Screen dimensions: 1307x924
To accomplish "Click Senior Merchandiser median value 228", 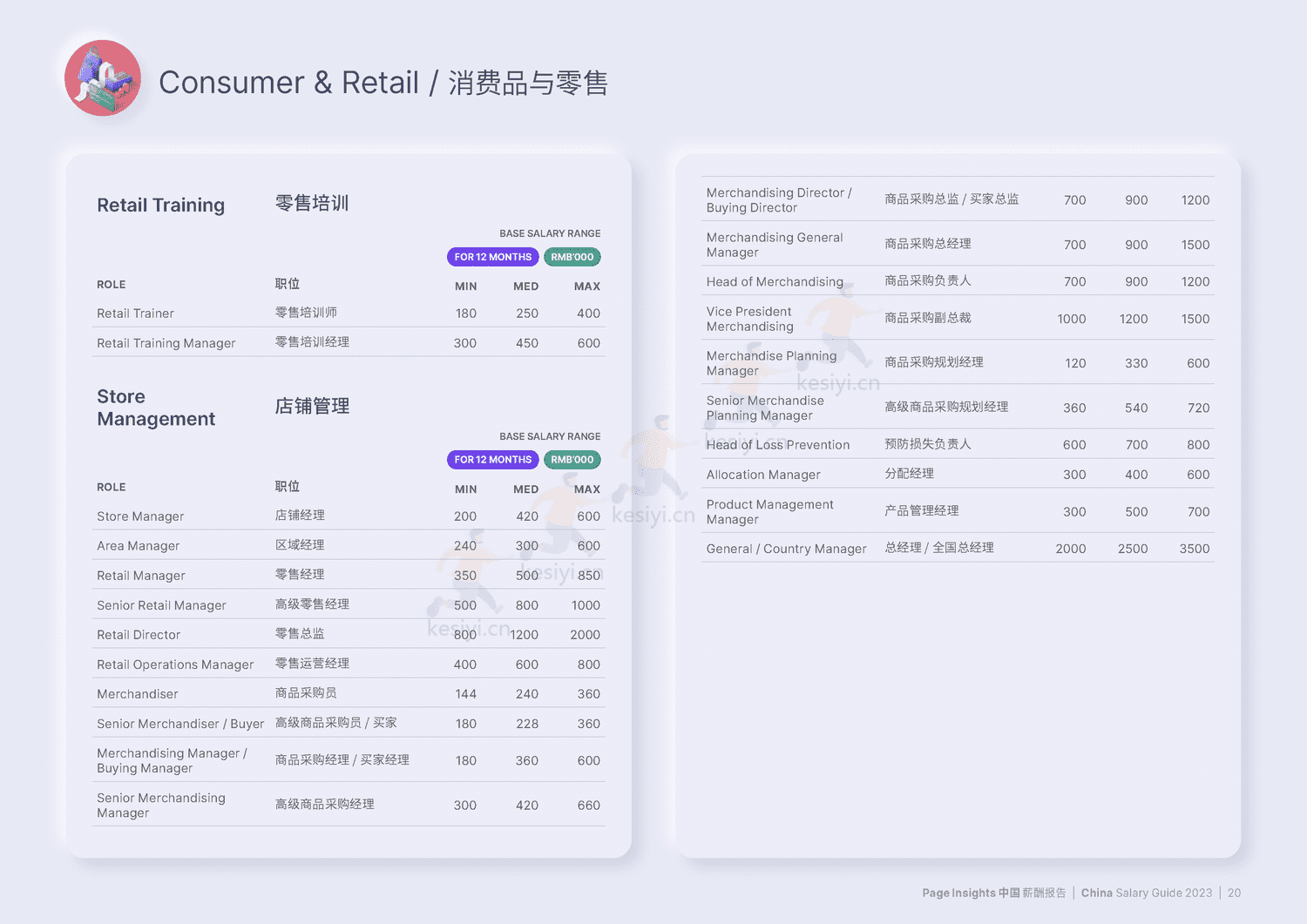I will (x=527, y=724).
